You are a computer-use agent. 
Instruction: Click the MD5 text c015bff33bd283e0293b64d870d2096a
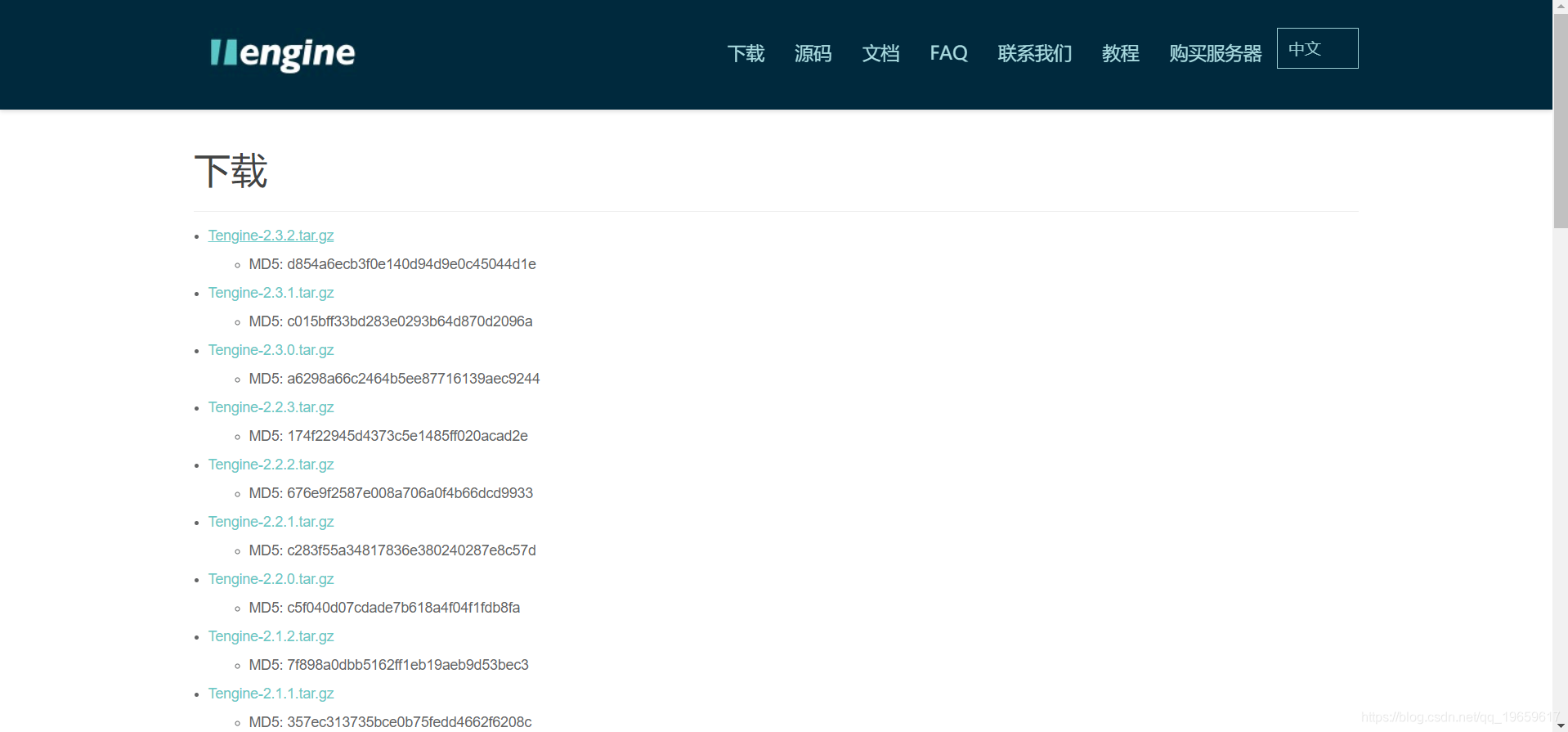[x=410, y=321]
